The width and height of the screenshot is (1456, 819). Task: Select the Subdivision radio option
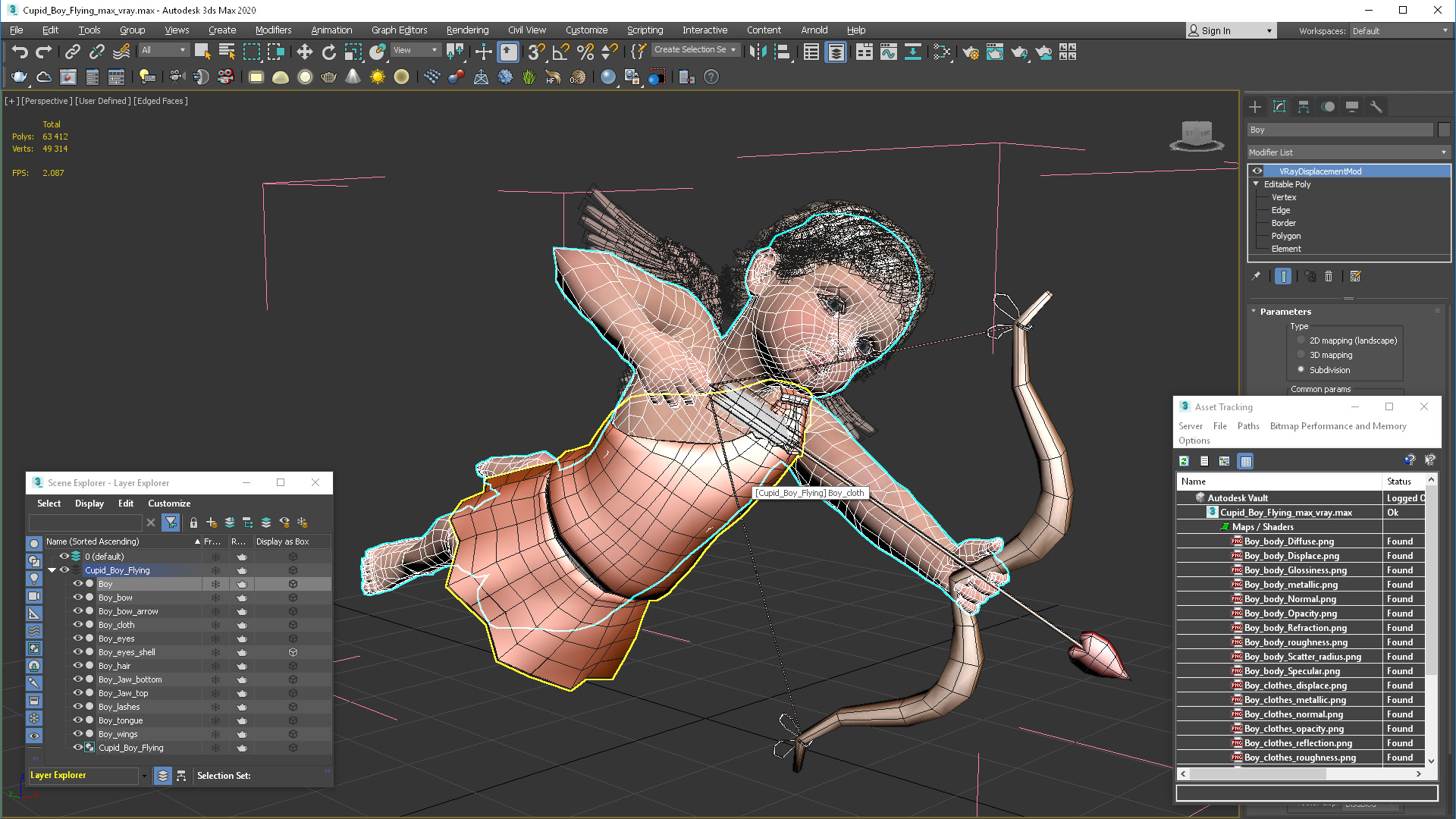click(x=1301, y=370)
